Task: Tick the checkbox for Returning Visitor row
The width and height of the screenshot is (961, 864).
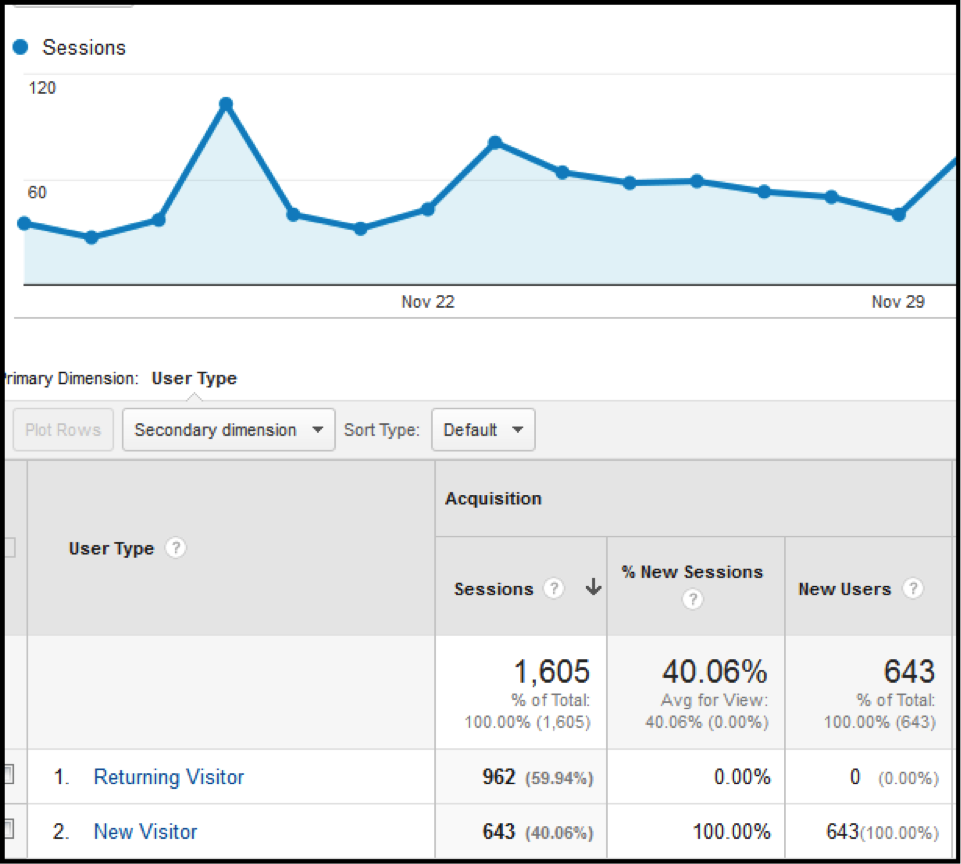Action: pyautogui.click(x=9, y=775)
